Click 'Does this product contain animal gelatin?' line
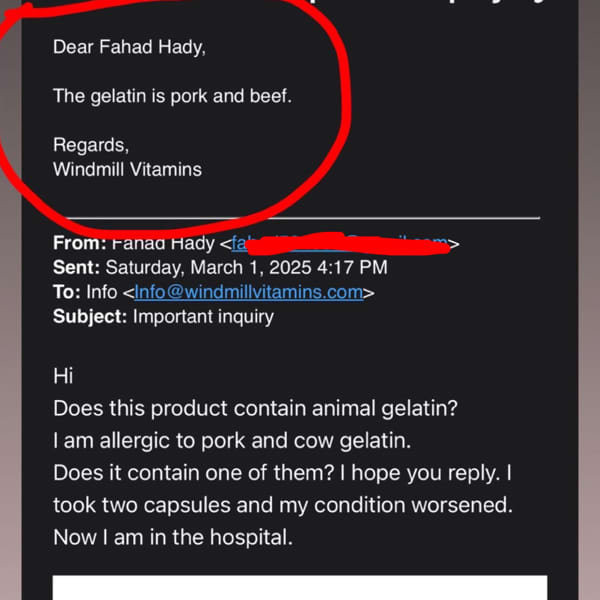The image size is (600, 600). click(x=255, y=408)
